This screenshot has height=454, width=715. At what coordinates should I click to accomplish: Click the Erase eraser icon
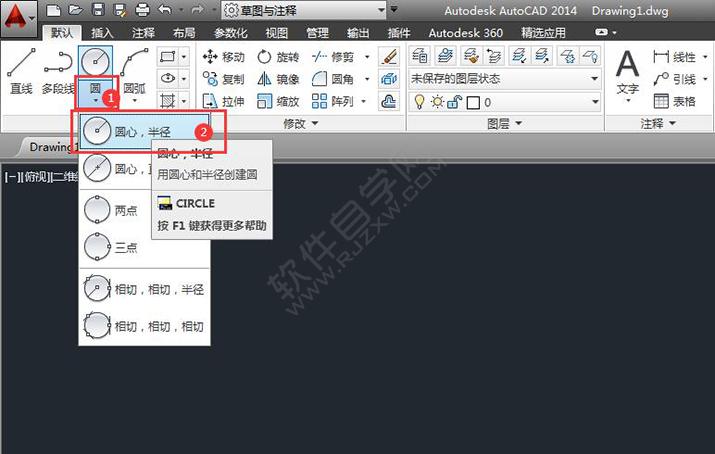point(389,57)
